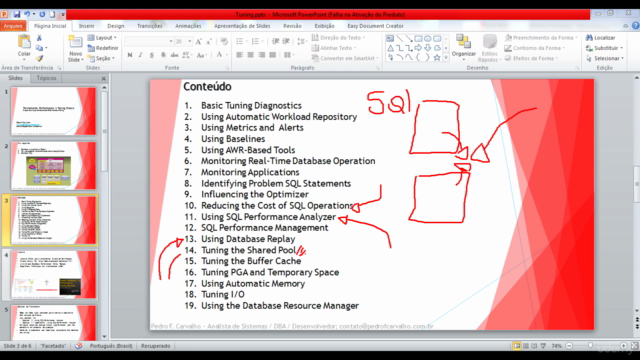This screenshot has height=360, width=640.
Task: Switch to the Tópicos pane tab
Action: [x=47, y=78]
